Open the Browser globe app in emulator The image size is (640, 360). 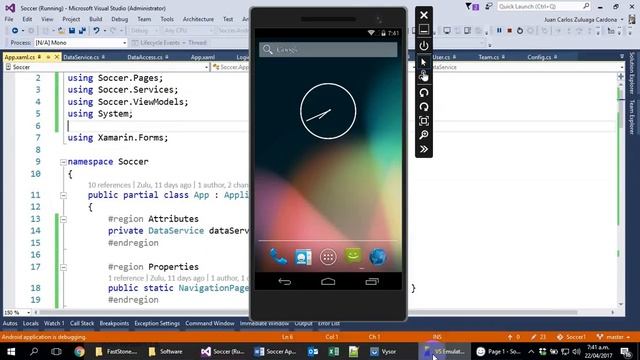tap(378, 257)
